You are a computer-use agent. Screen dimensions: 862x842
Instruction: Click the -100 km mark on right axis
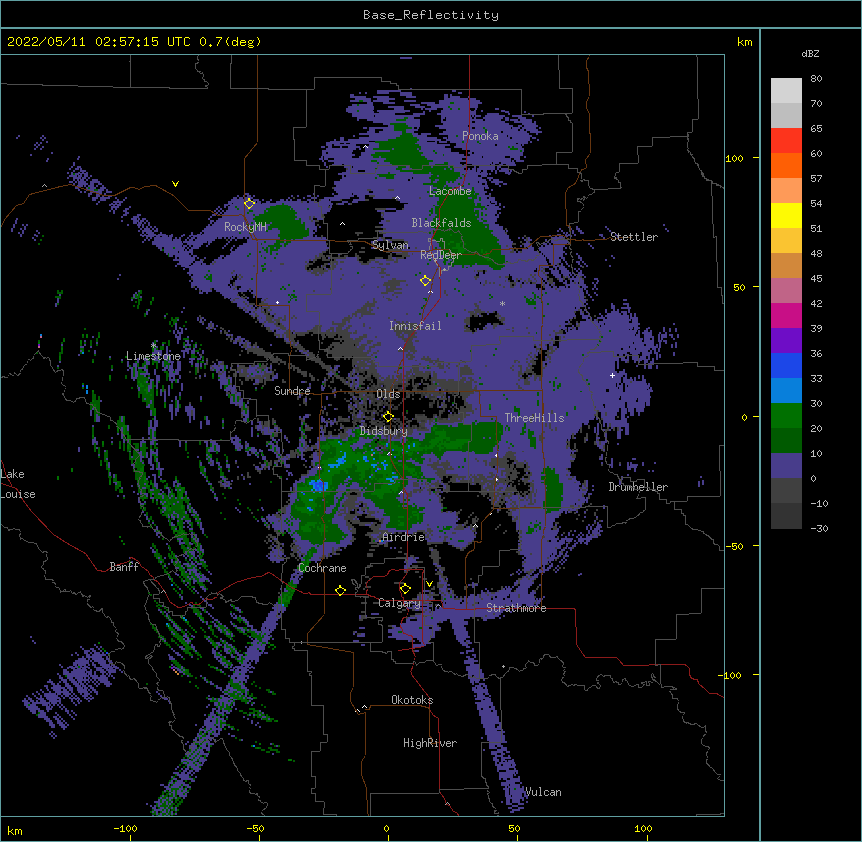[x=731, y=675]
